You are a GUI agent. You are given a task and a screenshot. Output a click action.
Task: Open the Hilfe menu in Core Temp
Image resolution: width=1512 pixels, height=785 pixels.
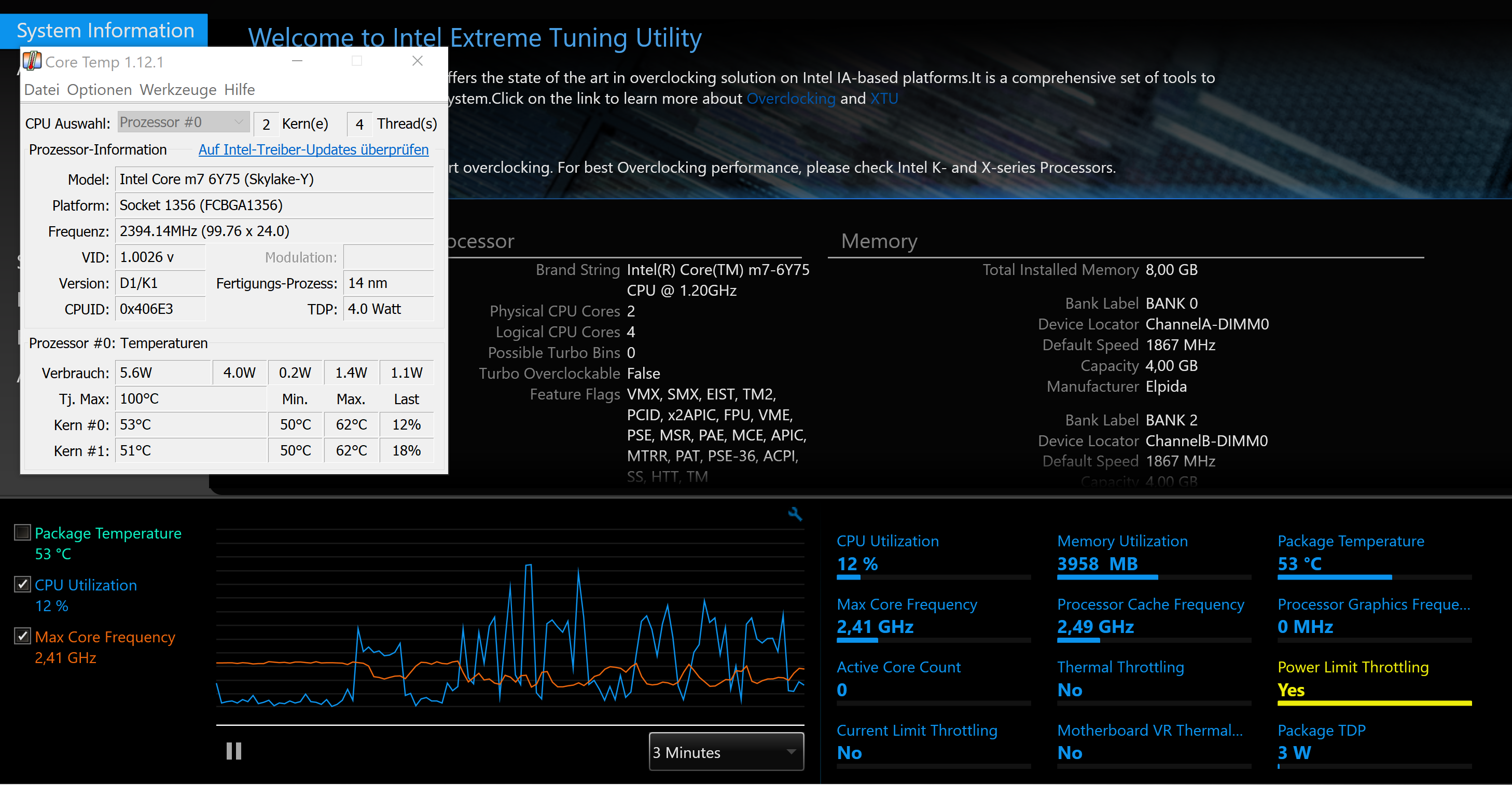click(240, 90)
